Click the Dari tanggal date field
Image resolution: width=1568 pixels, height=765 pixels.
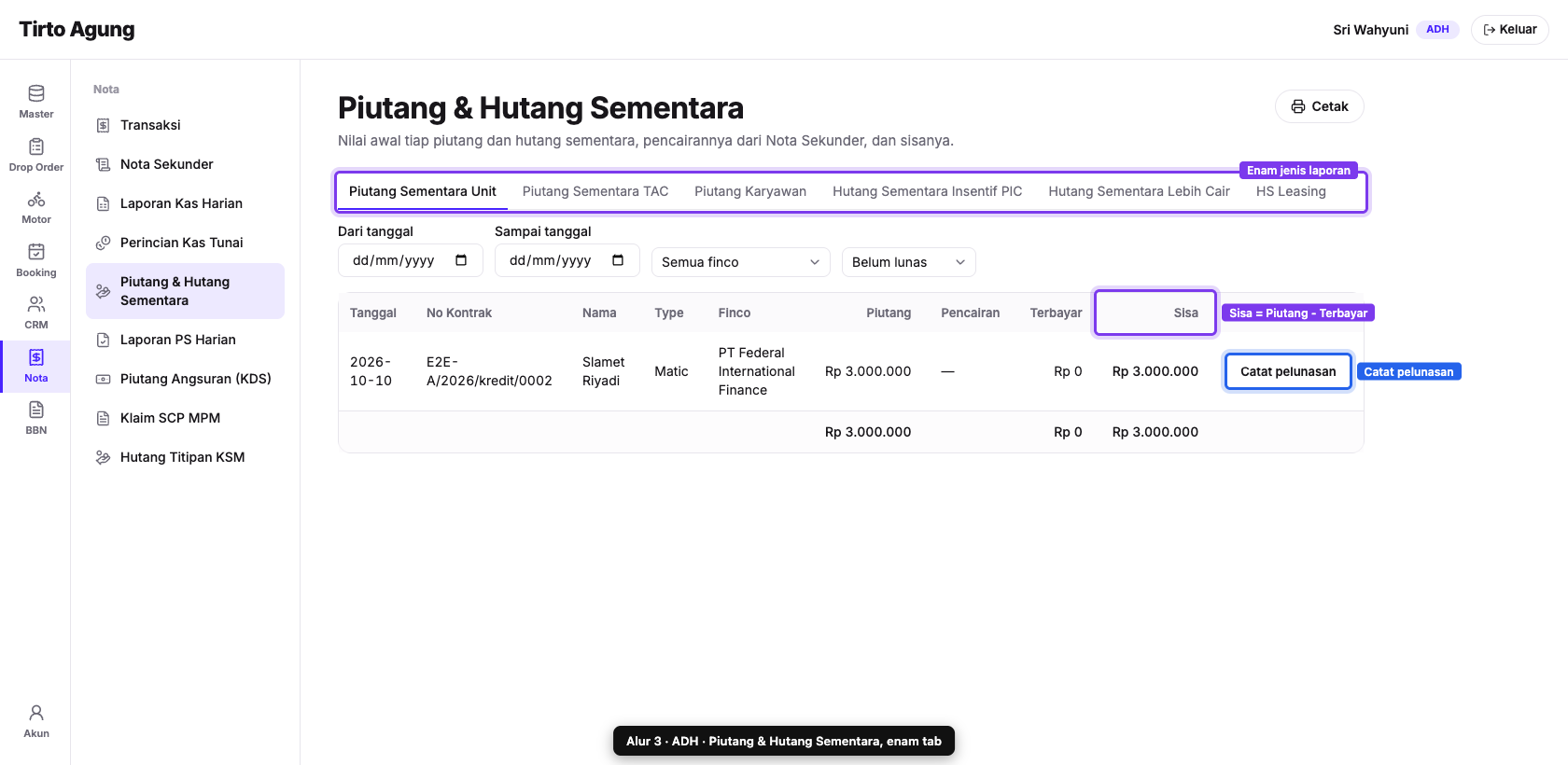[411, 260]
